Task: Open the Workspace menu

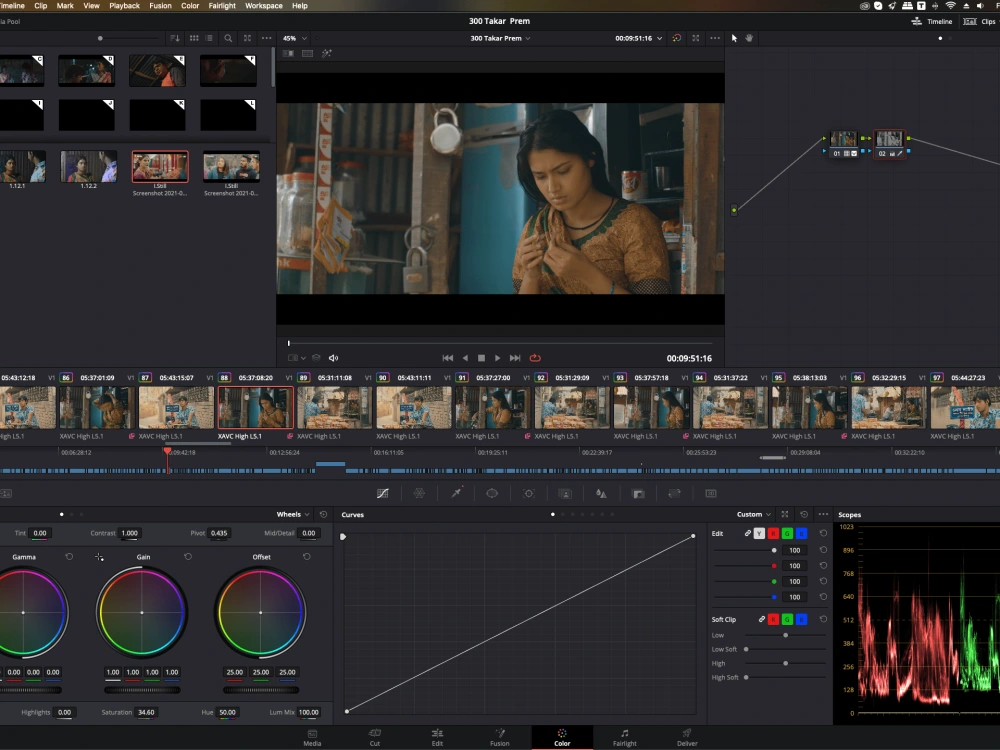Action: click(264, 6)
